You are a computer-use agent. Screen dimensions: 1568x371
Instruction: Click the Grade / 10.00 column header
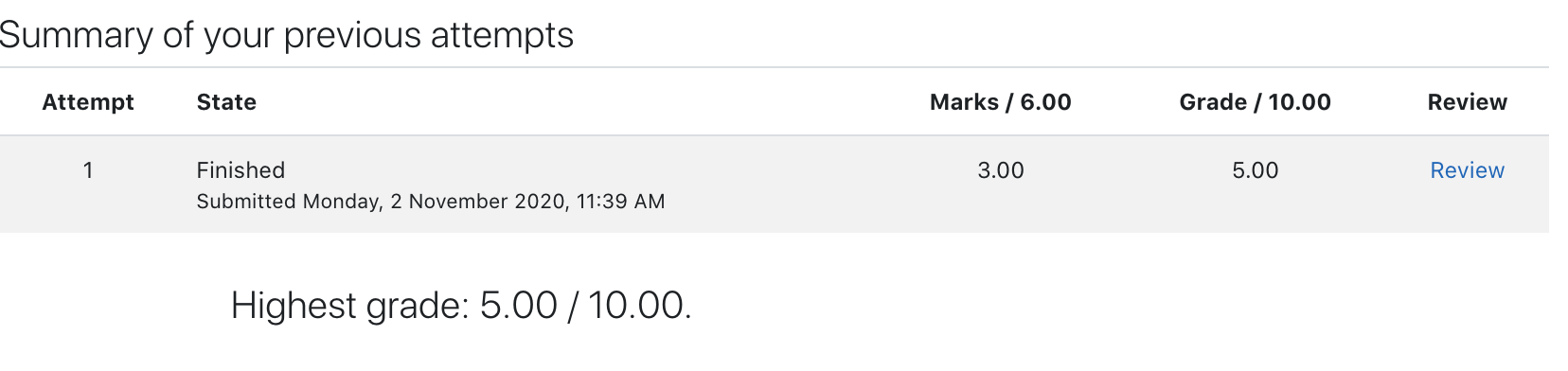point(1255,102)
